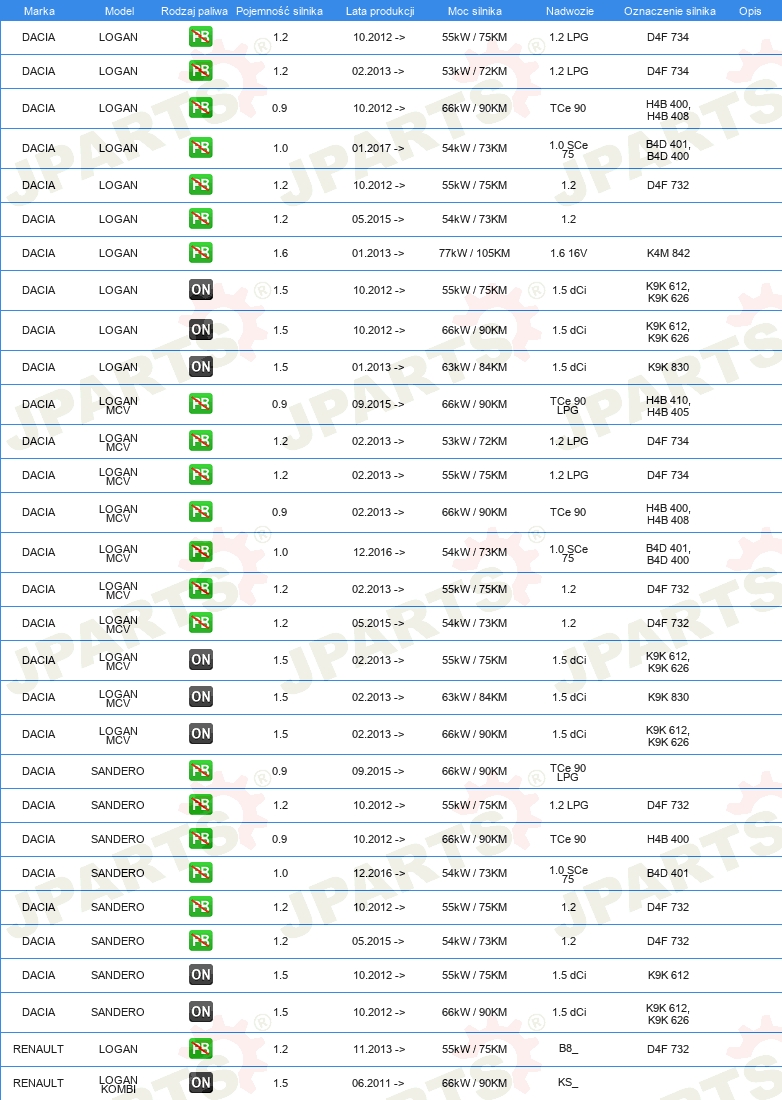Screen dimensions: 782x1100
Task: Click the 01.2017 -> production date
Action: click(378, 148)
